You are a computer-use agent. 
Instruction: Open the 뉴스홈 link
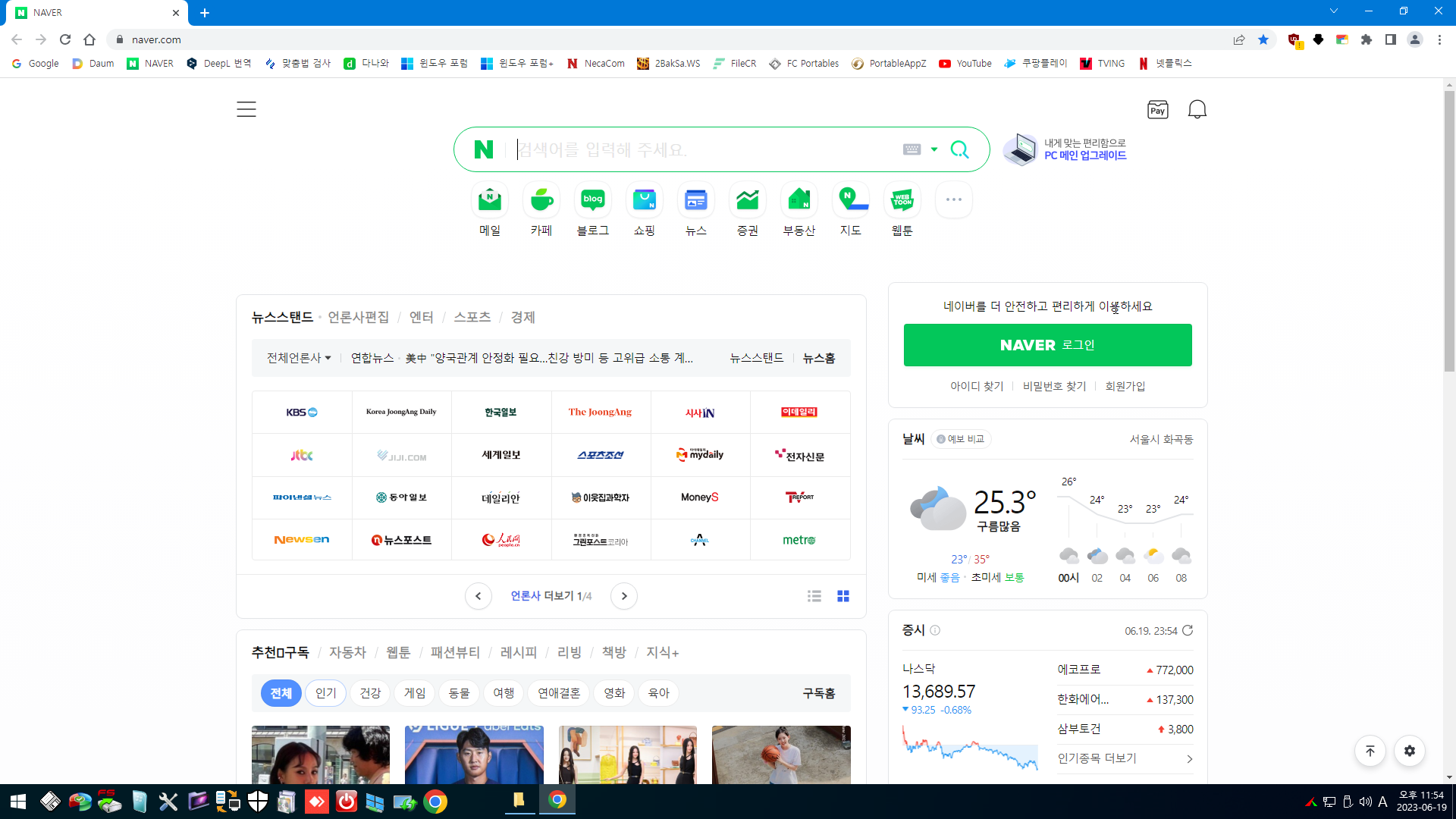pyautogui.click(x=819, y=358)
